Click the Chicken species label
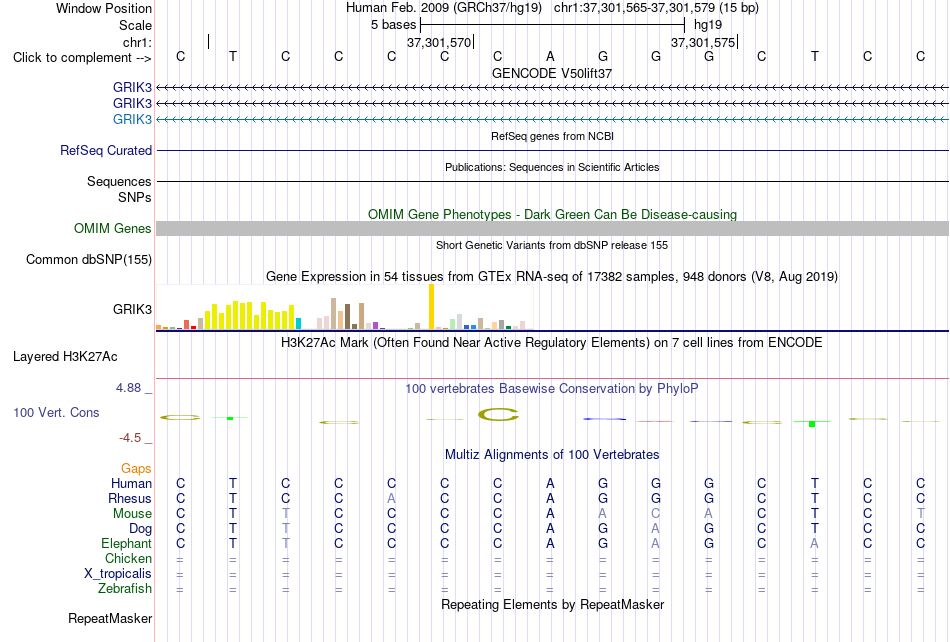 tap(128, 558)
